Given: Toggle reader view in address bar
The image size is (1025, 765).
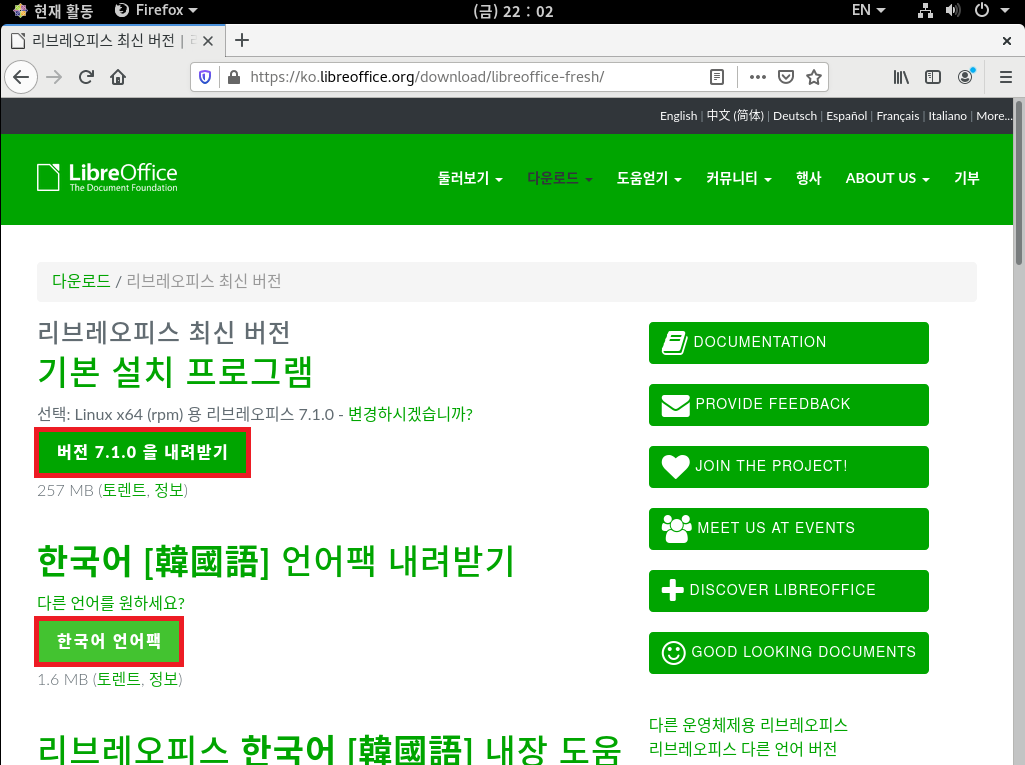Looking at the screenshot, I should [x=717, y=77].
